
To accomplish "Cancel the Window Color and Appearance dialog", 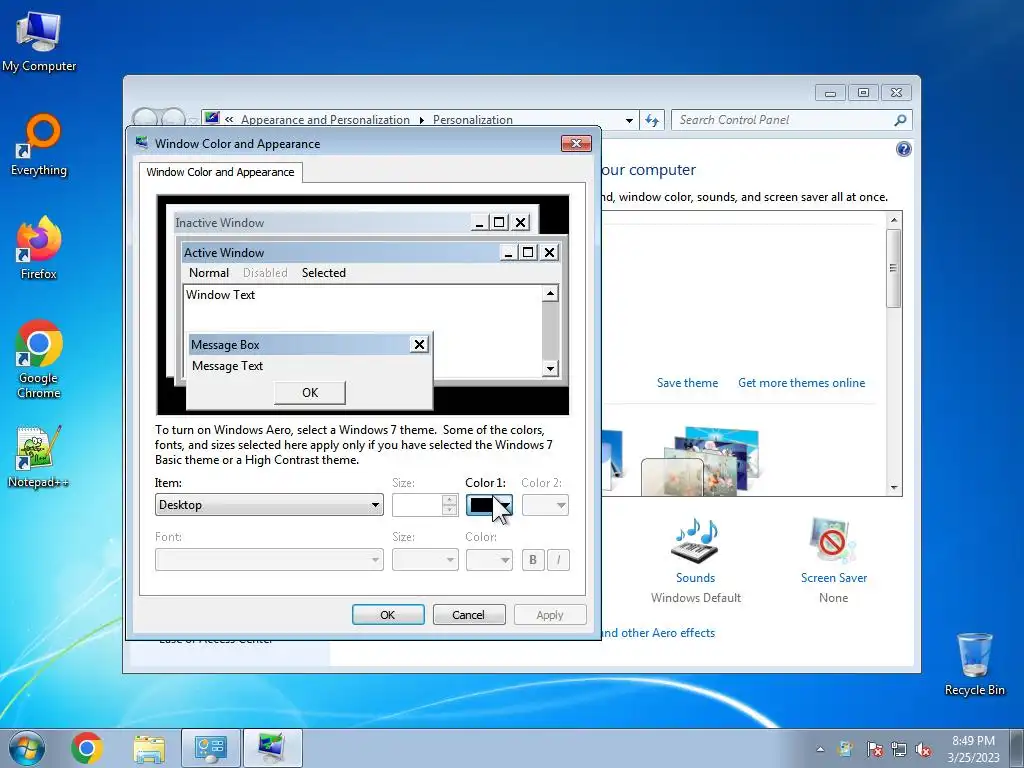I will click(x=468, y=615).
